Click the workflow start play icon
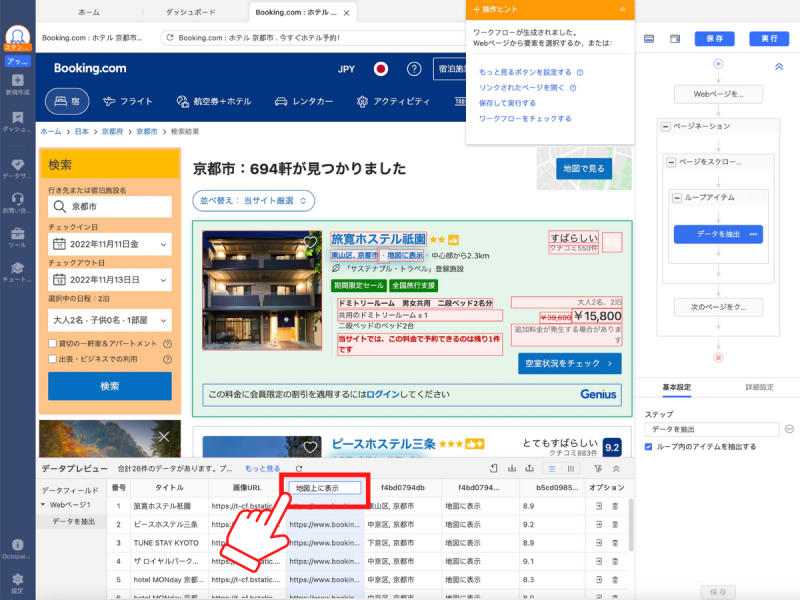This screenshot has height=600, width=800. pos(718,64)
